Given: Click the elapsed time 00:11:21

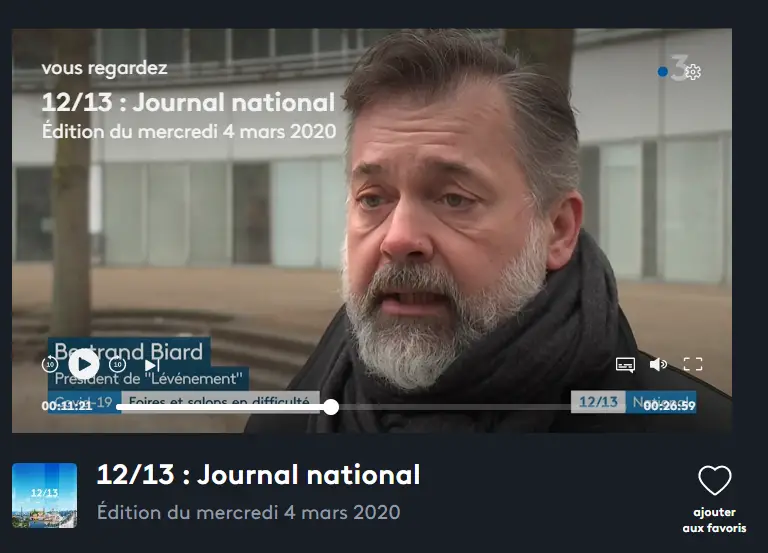Looking at the screenshot, I should 67,406.
